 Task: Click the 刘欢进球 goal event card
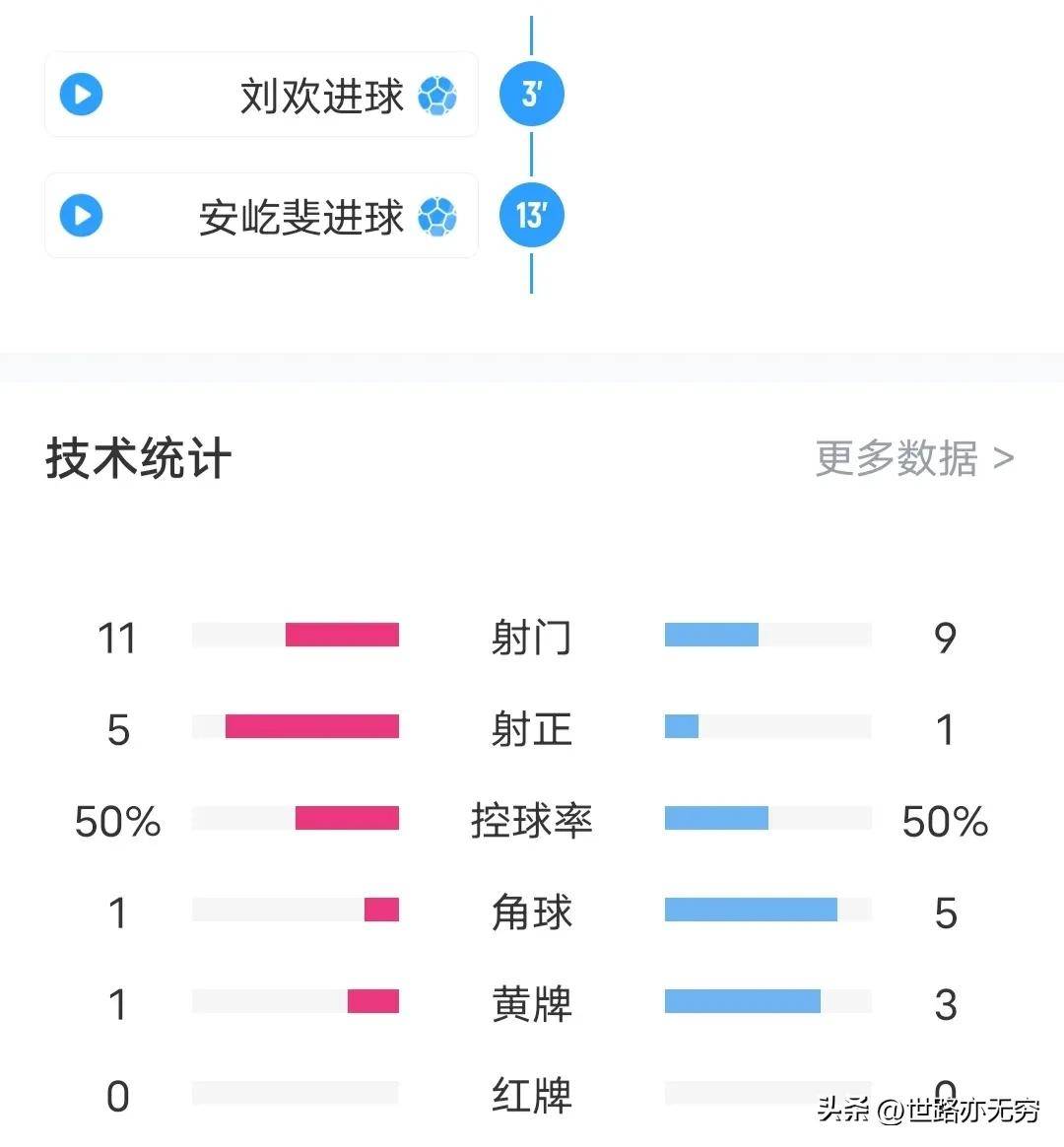(260, 95)
